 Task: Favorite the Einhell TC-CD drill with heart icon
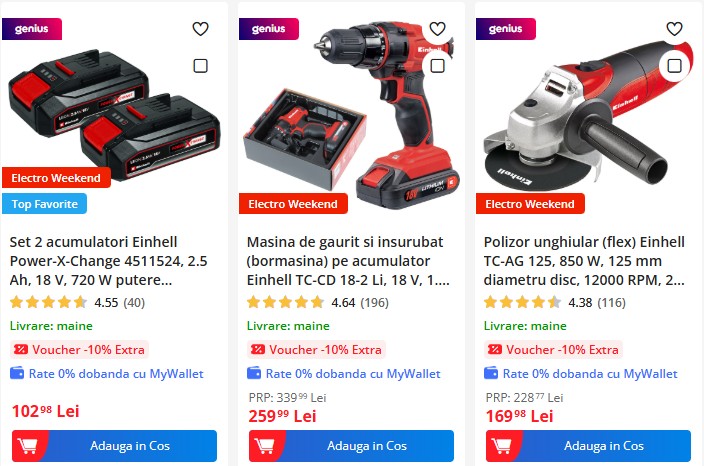437,29
